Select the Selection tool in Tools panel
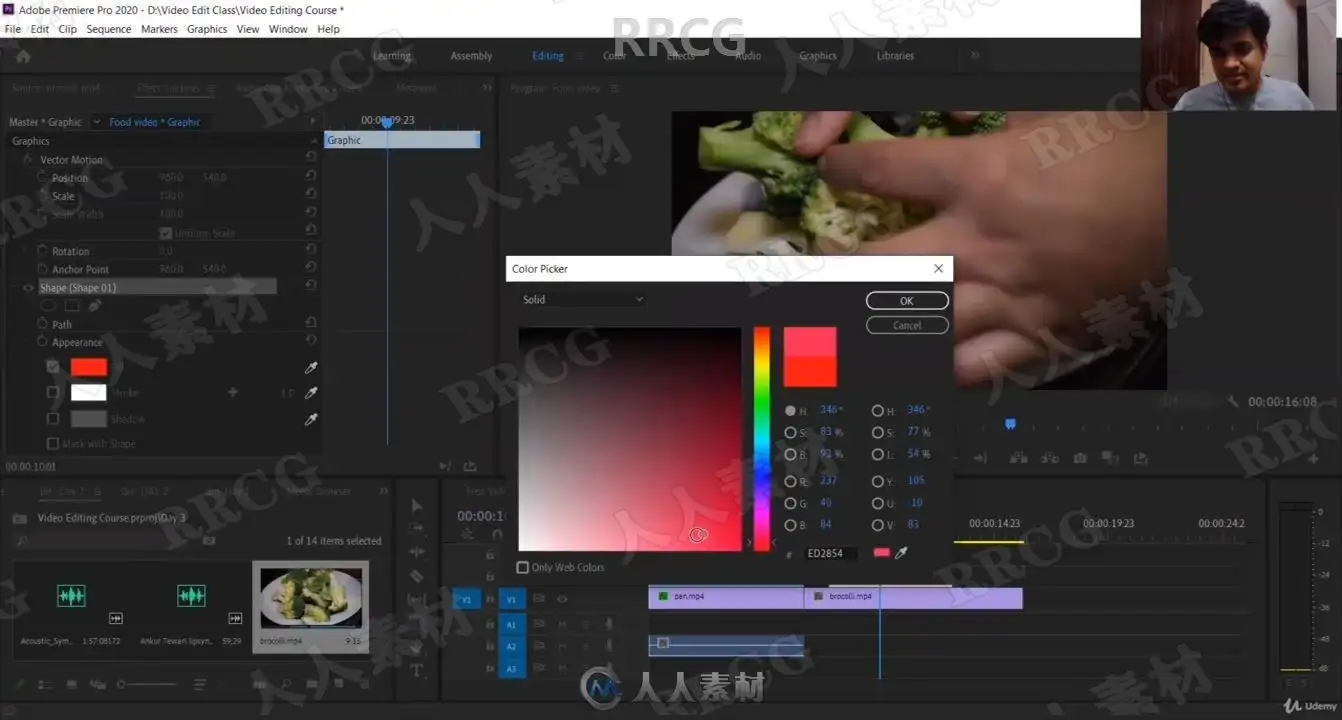 coord(417,507)
